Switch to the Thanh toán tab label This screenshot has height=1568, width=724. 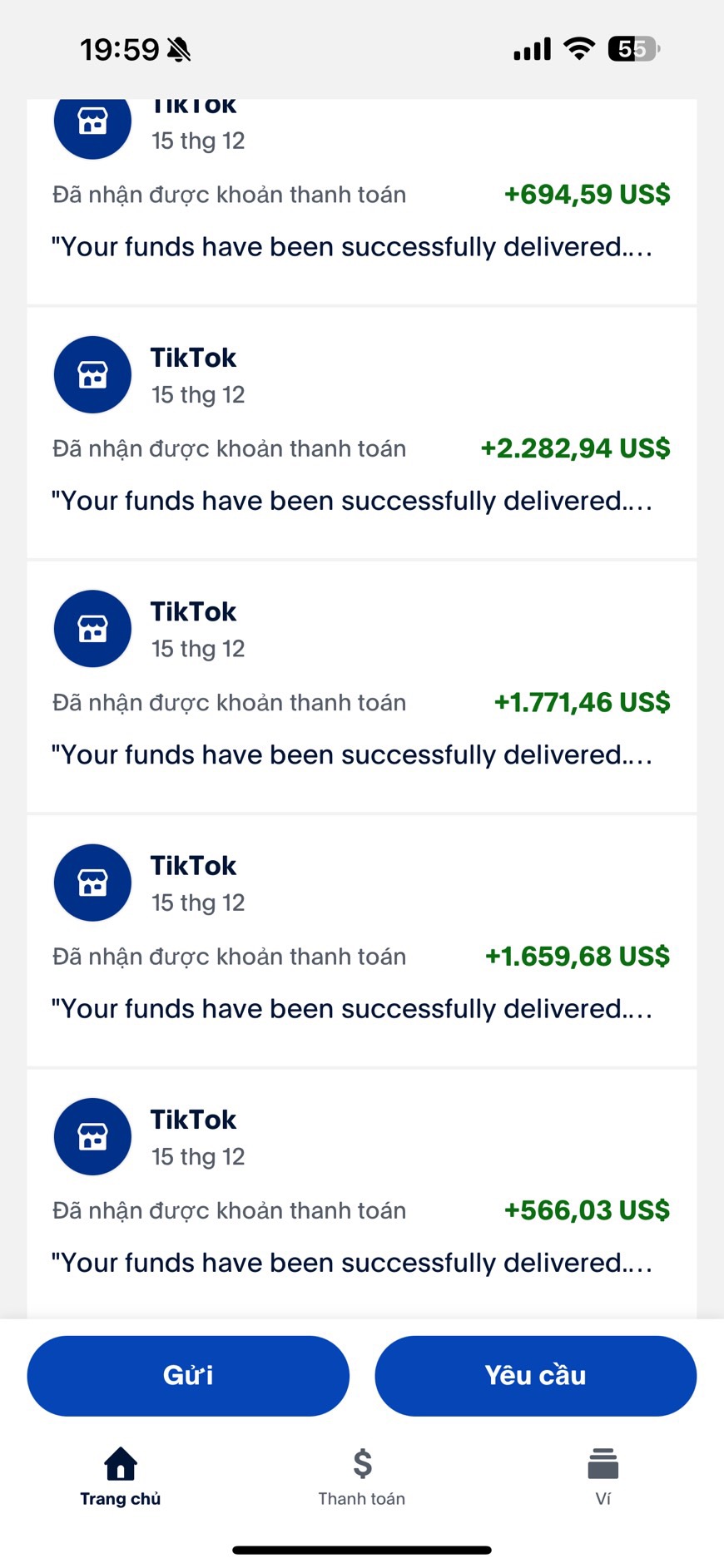point(362,1499)
